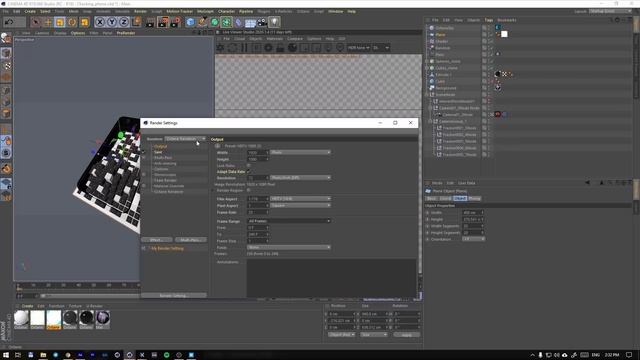Toggle the Y axis lock
Image resolution: width=640 pixels, height=360 pixels.
[112, 22]
